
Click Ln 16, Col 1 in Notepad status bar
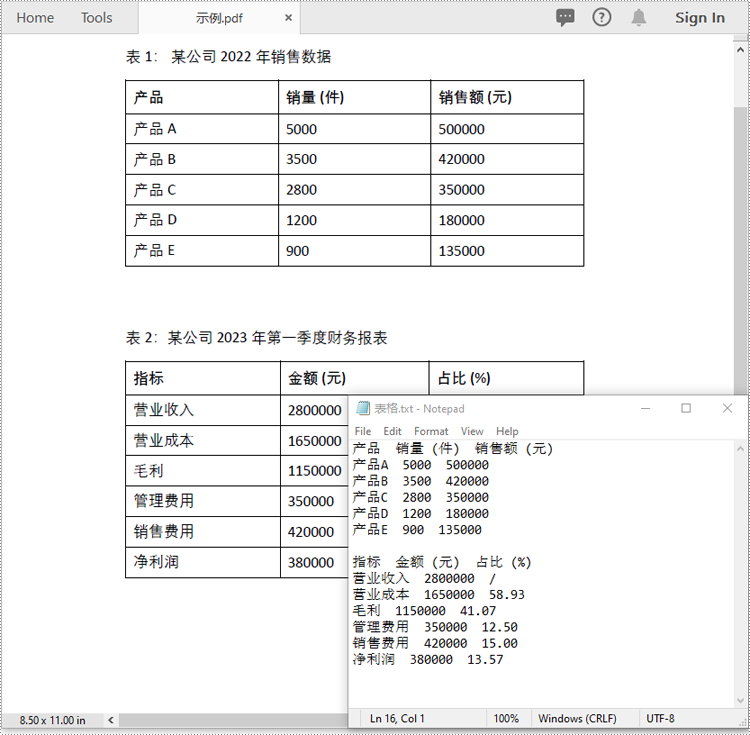pos(397,719)
